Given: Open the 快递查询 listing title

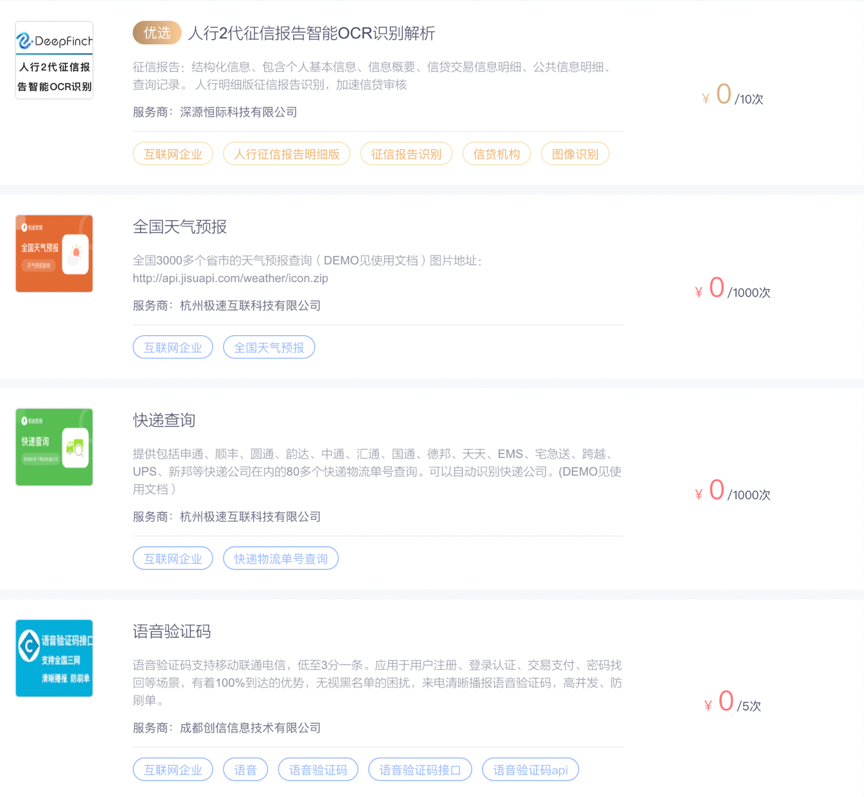Looking at the screenshot, I should point(164,420).
